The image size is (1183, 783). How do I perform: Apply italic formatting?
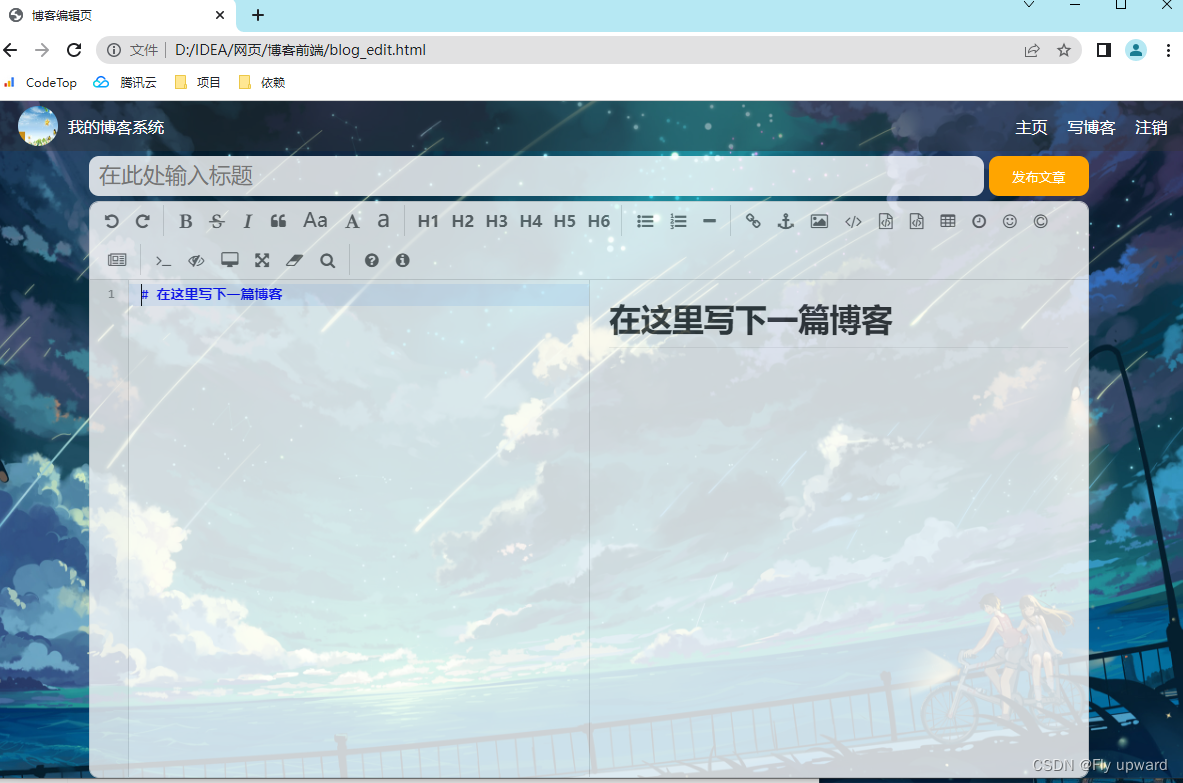tap(247, 221)
